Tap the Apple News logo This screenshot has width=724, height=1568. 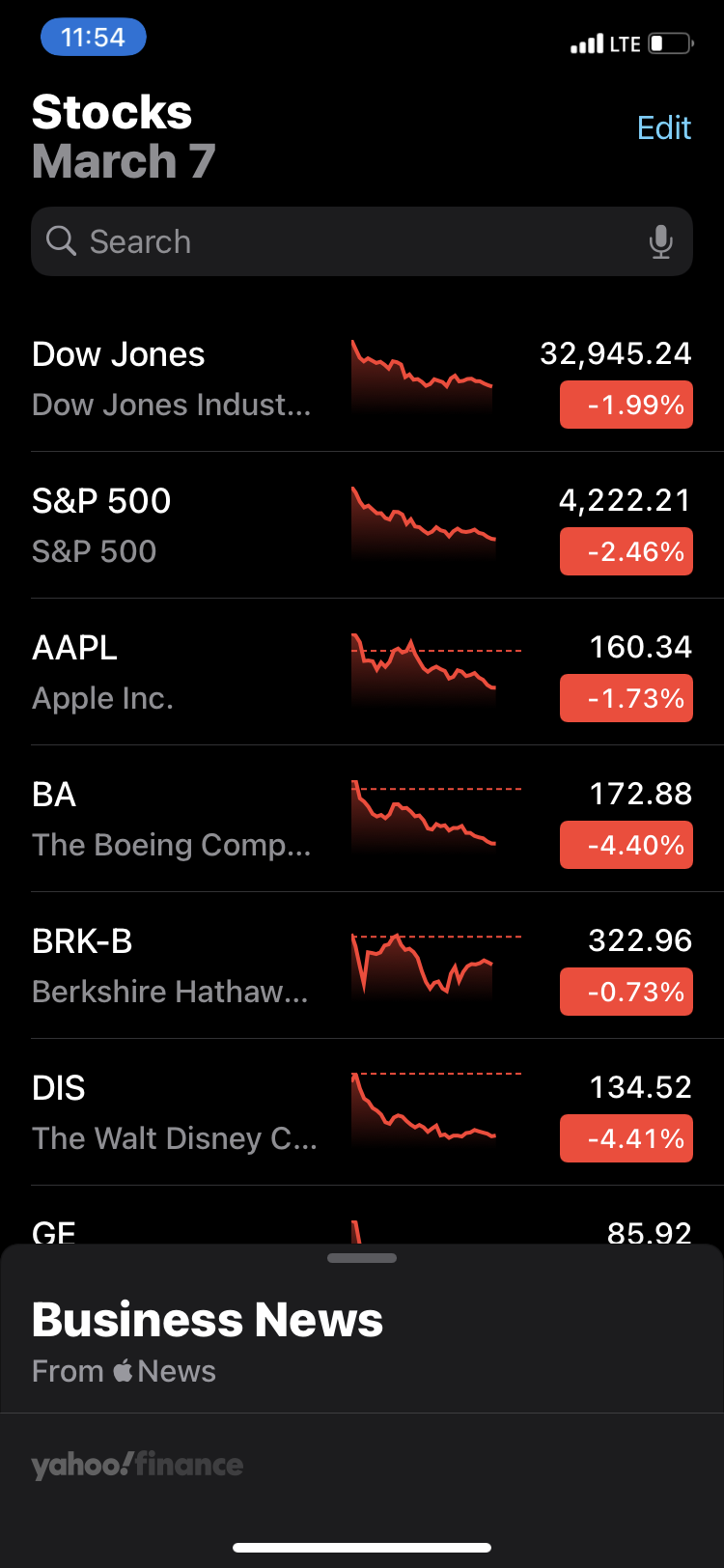pos(124,1371)
